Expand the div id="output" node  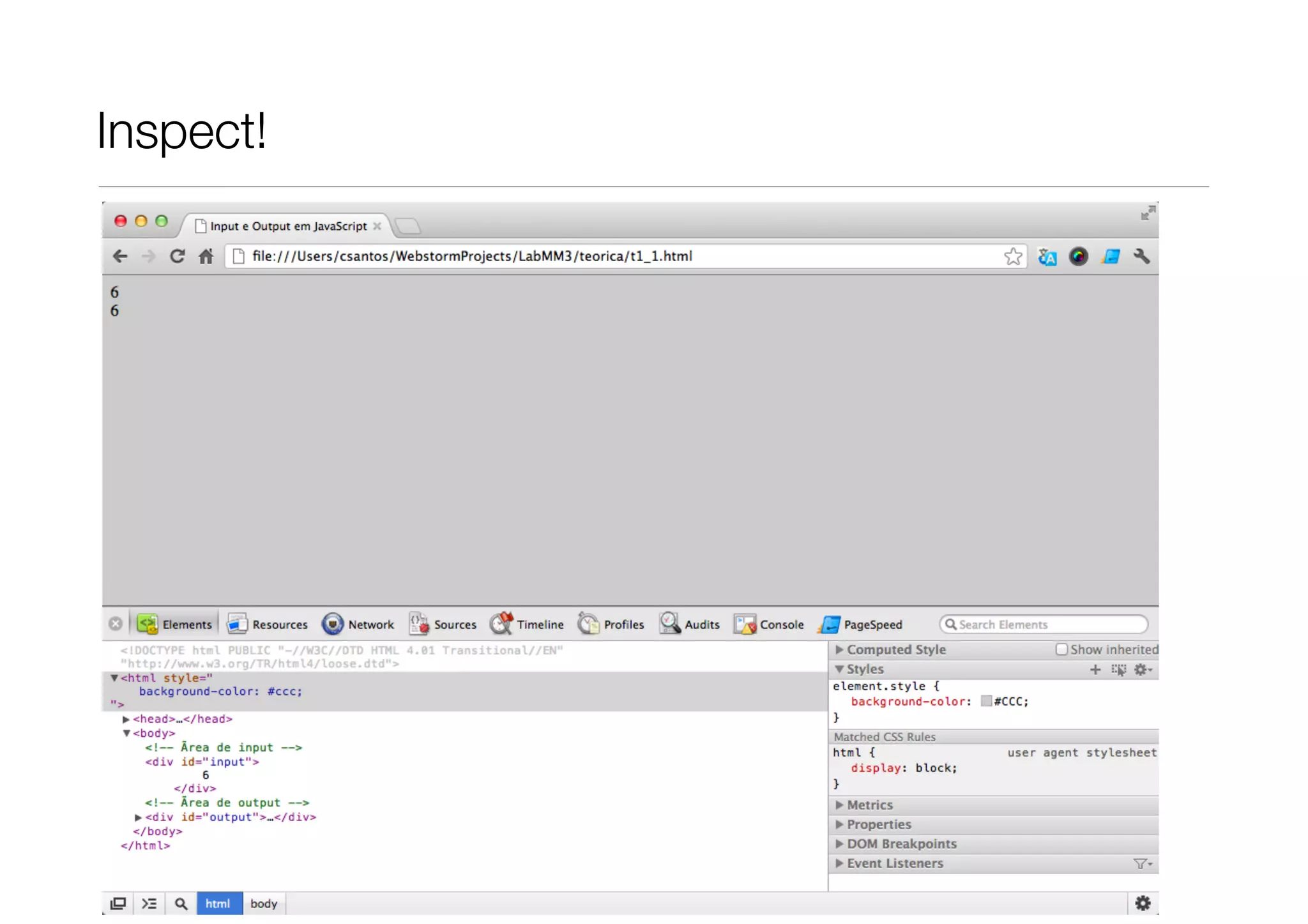[139, 817]
